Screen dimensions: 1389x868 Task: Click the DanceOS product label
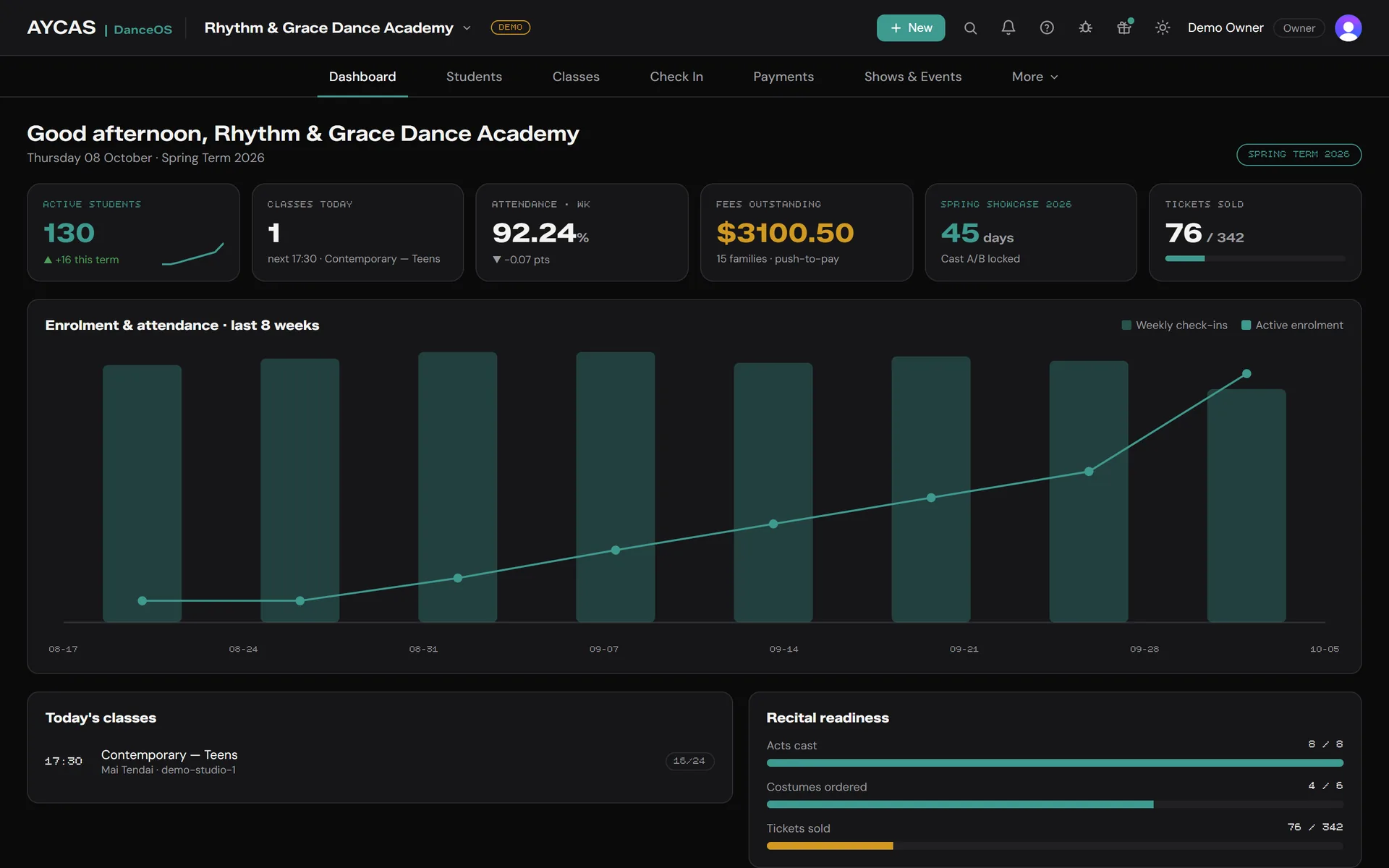pyautogui.click(x=143, y=30)
